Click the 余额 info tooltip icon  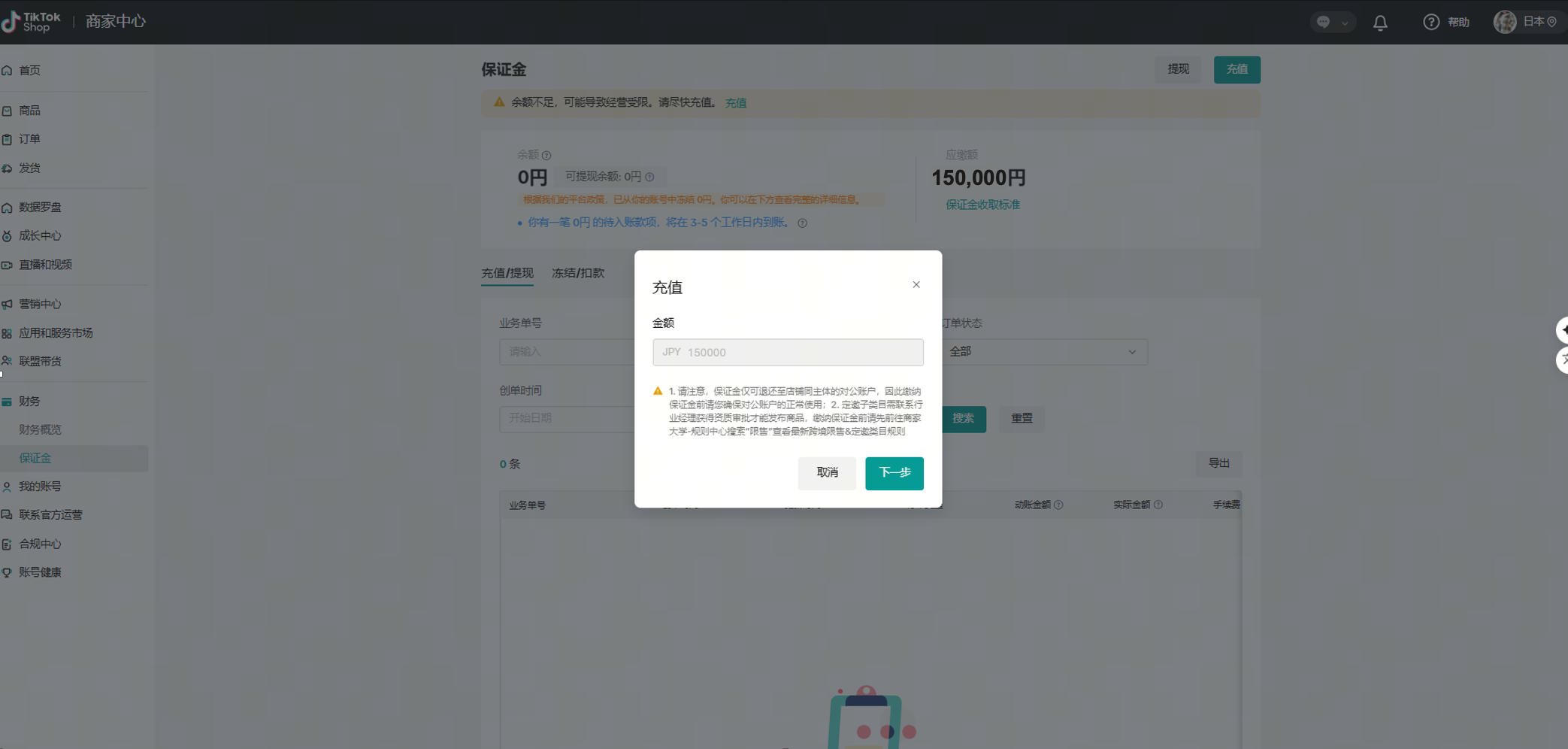(x=546, y=156)
